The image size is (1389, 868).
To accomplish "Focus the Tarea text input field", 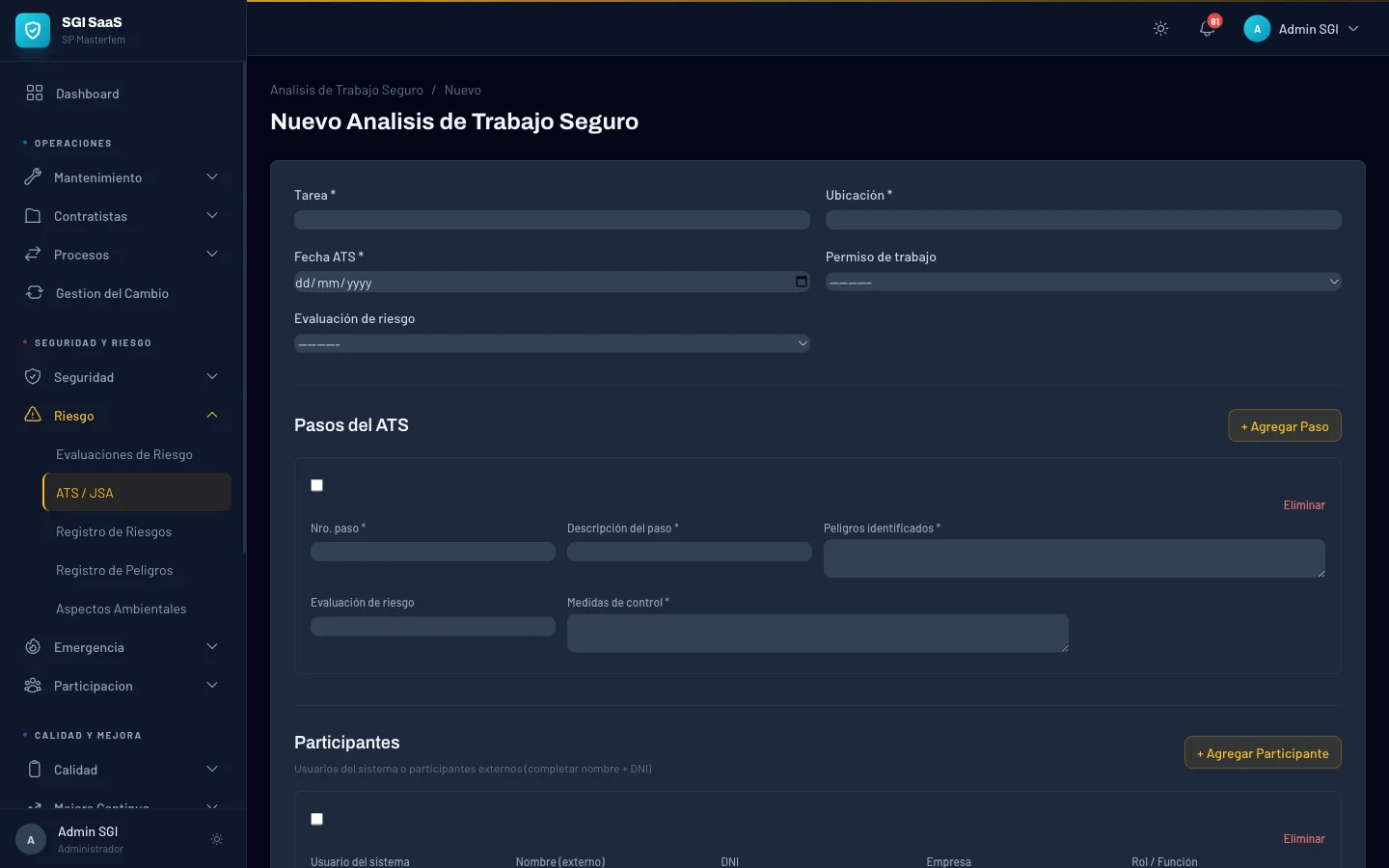I will tap(551, 221).
